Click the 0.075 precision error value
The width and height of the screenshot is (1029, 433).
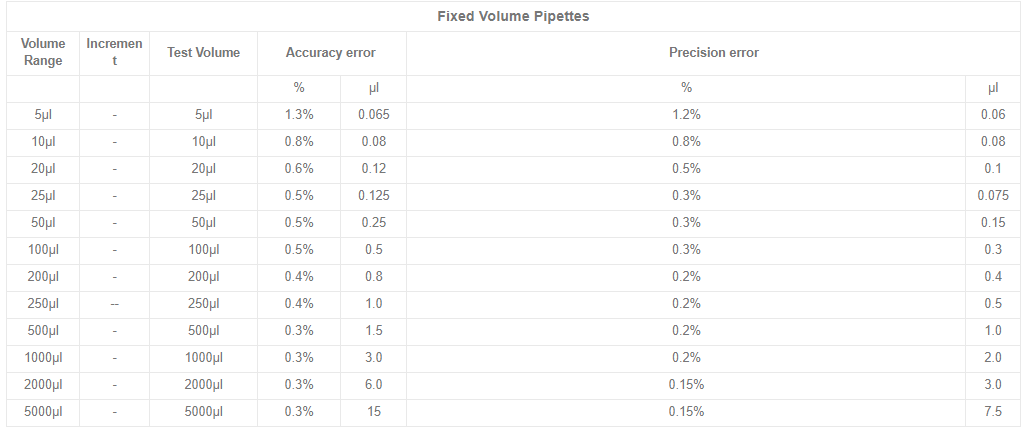993,196
